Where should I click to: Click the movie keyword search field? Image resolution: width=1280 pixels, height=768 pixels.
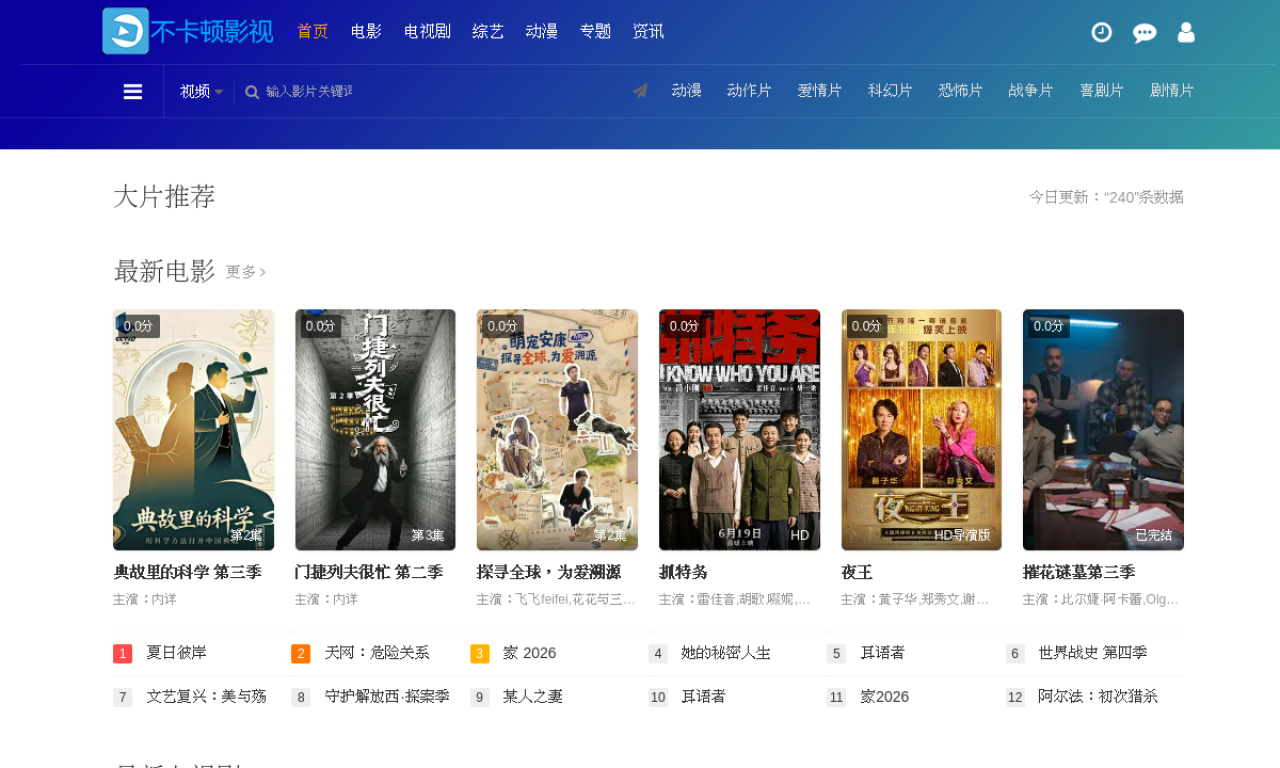click(x=310, y=92)
